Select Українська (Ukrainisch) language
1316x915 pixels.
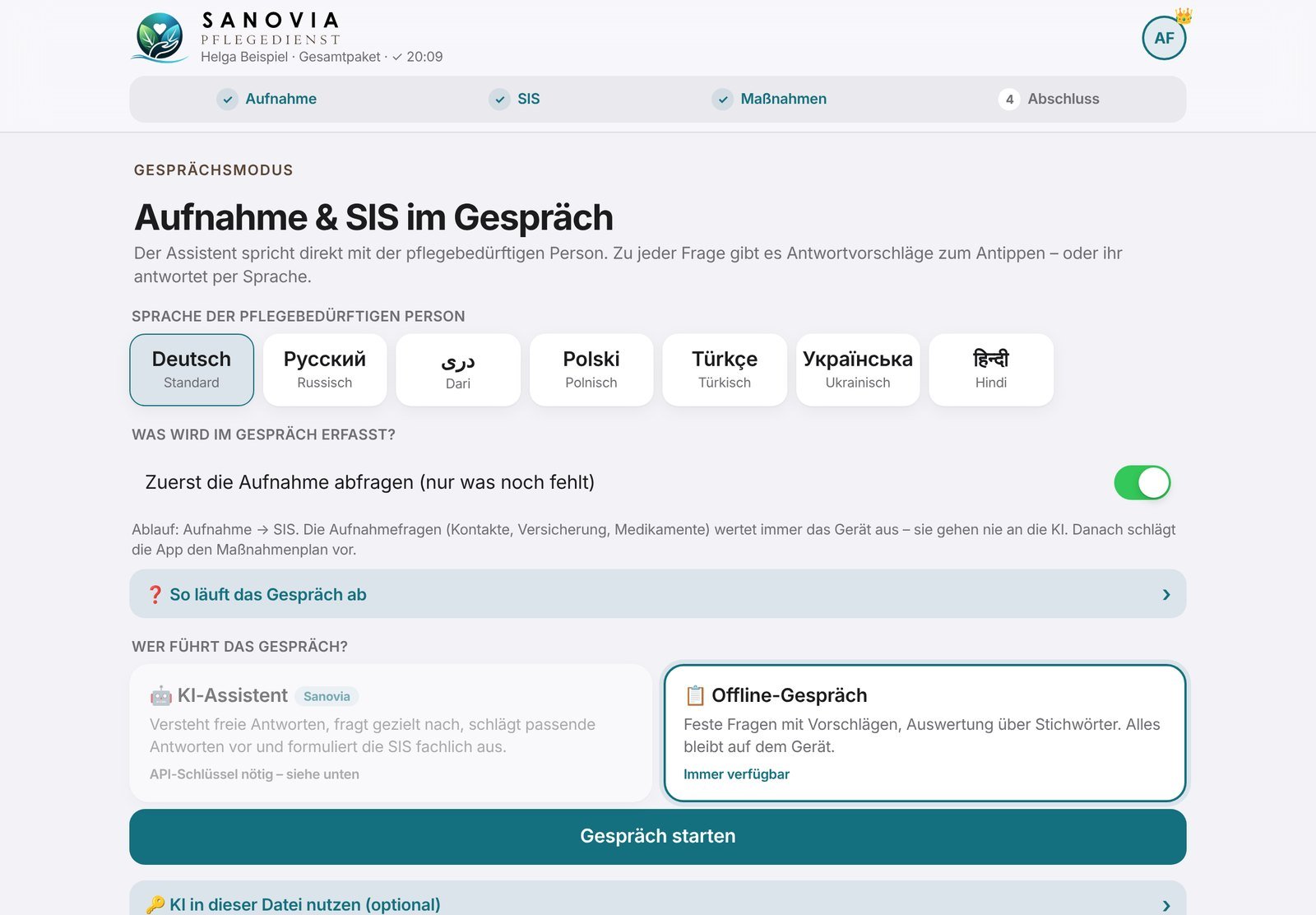click(858, 369)
